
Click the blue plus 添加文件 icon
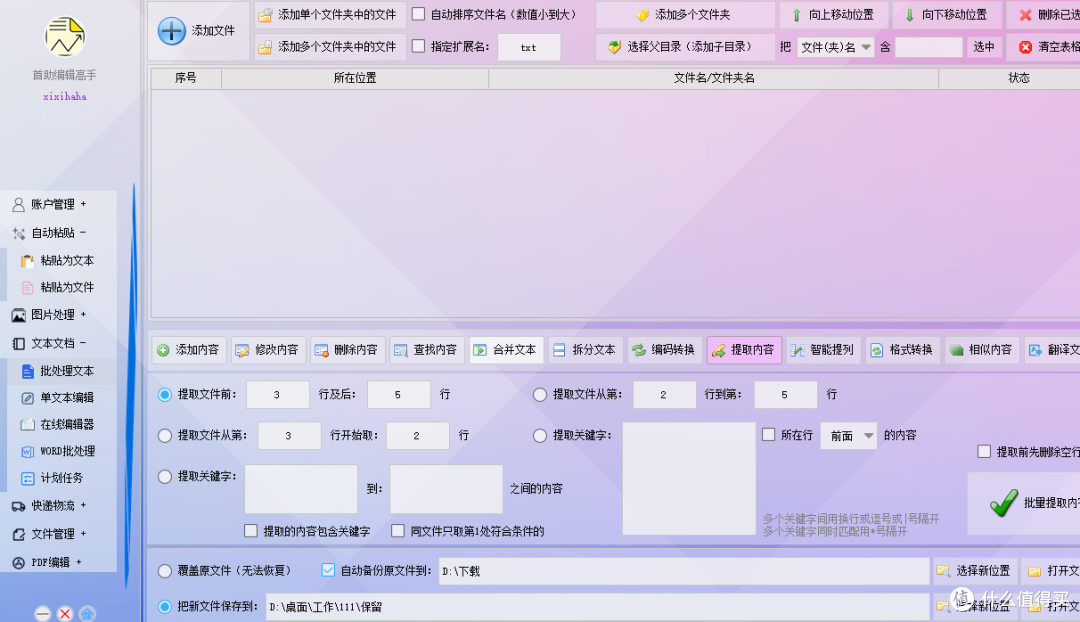(172, 31)
